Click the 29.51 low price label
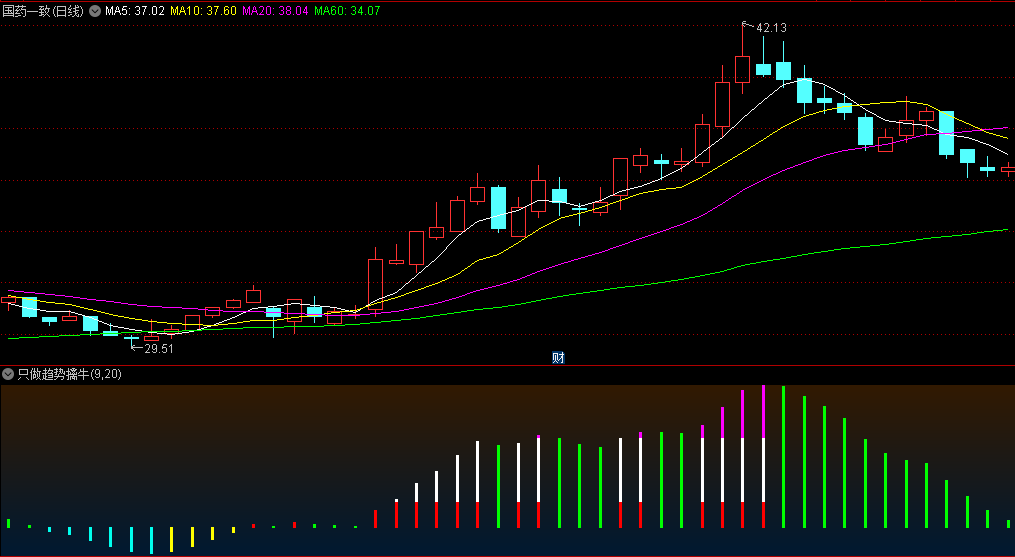Screen dimensions: 1015x557 click(159, 348)
